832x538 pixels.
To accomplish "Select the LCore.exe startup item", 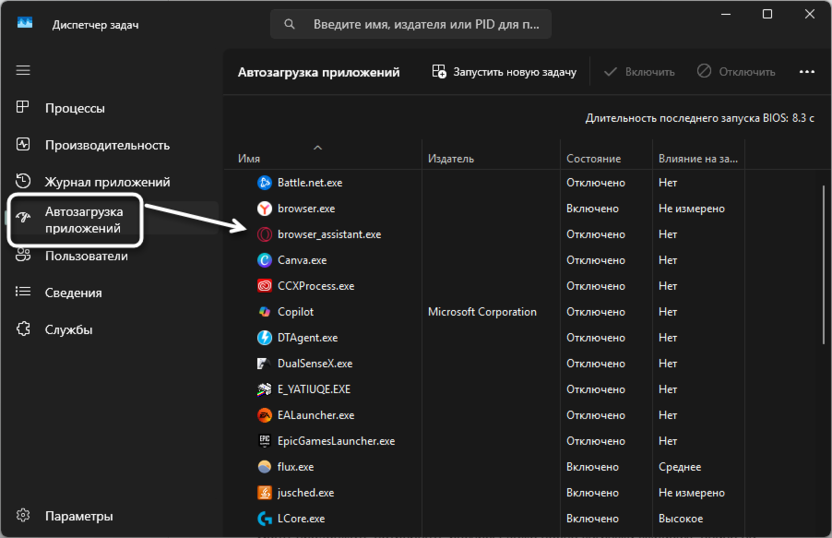I will coord(301,519).
